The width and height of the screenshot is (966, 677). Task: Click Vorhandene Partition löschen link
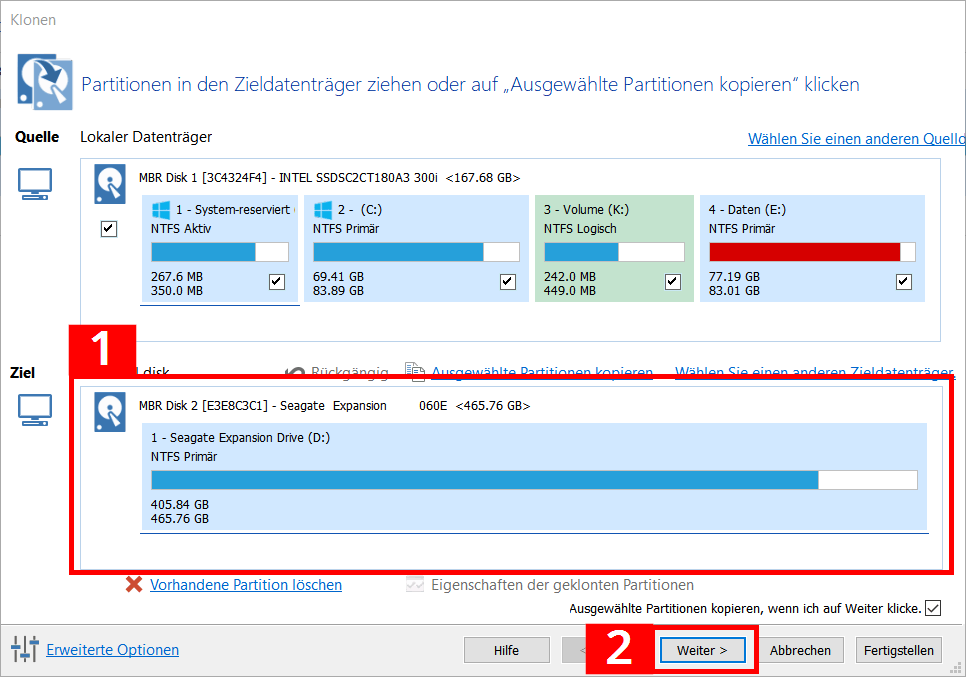coord(246,585)
